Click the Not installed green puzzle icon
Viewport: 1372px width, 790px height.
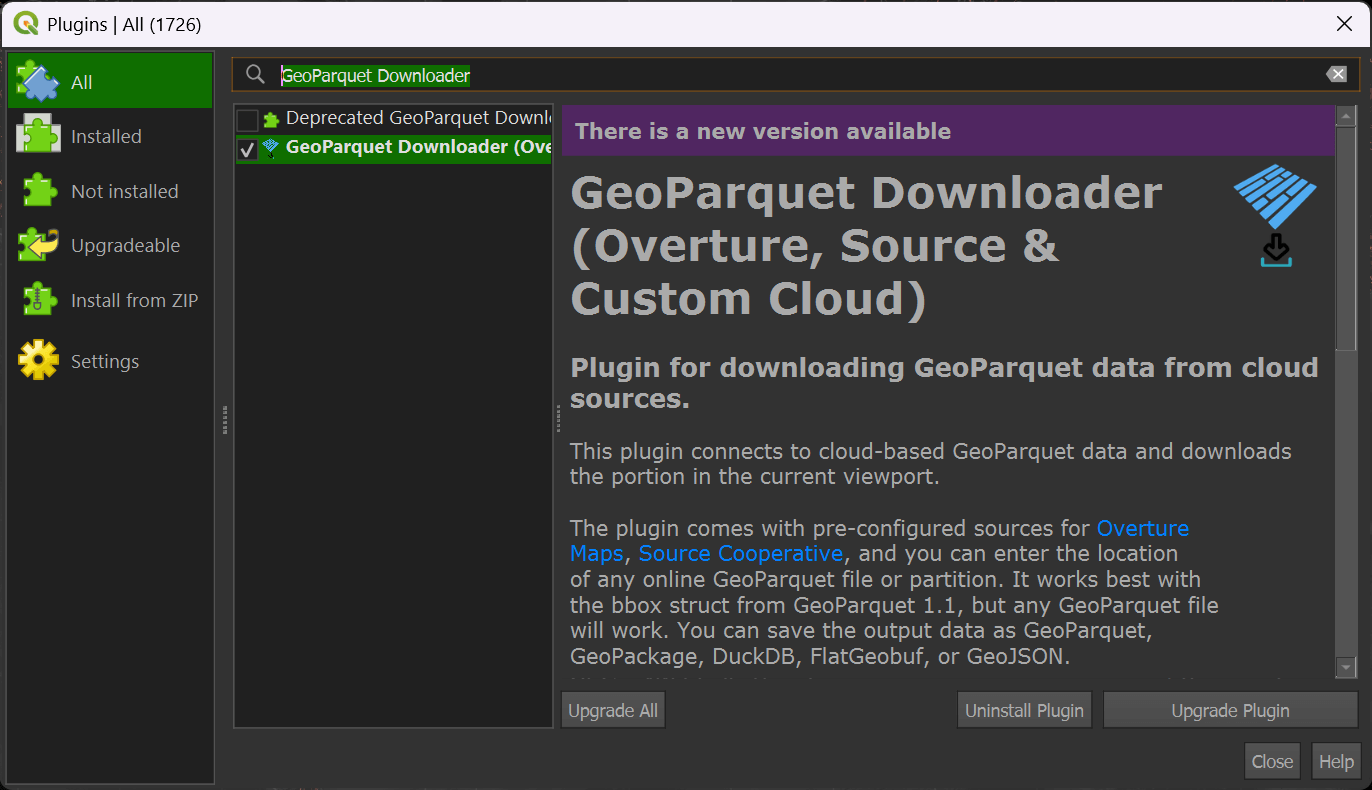pyautogui.click(x=38, y=191)
